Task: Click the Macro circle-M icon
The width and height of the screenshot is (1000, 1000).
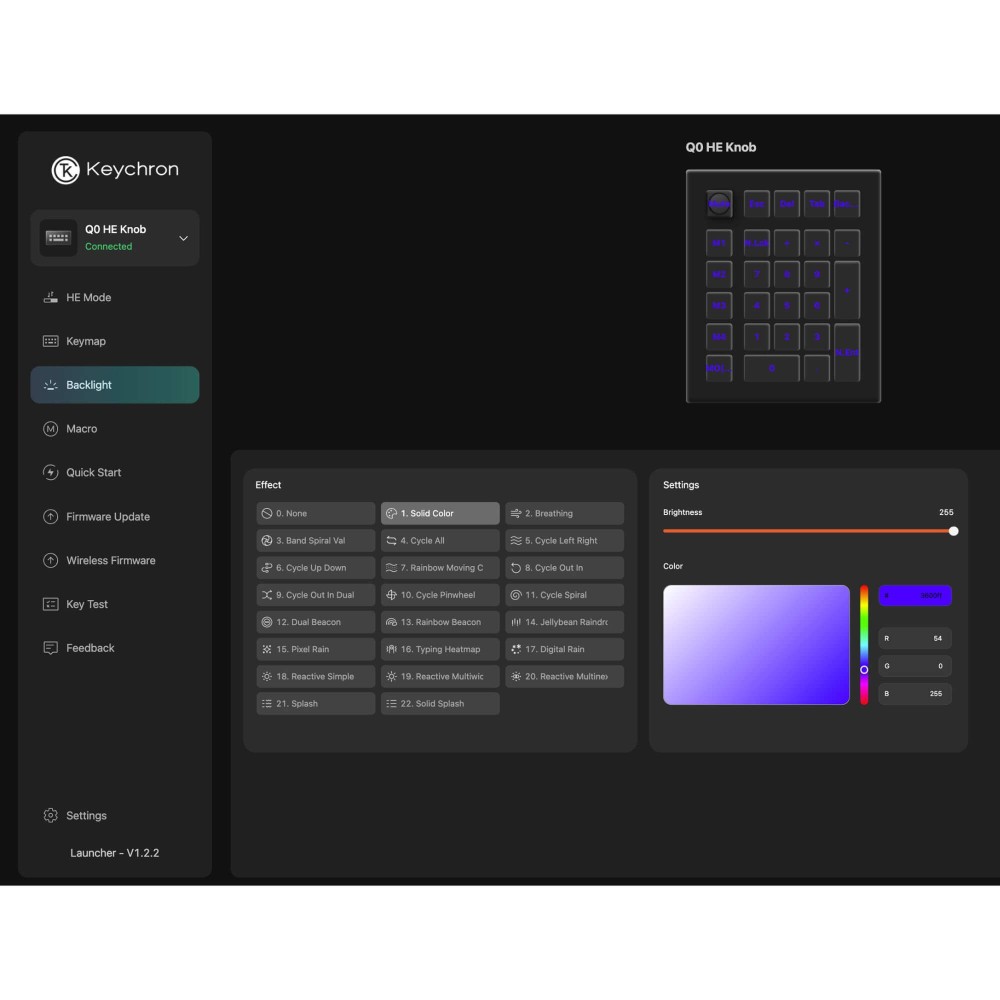Action: click(50, 429)
